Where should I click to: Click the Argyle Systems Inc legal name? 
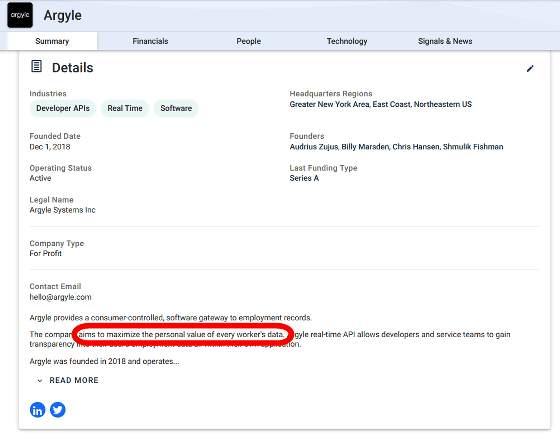tap(62, 210)
